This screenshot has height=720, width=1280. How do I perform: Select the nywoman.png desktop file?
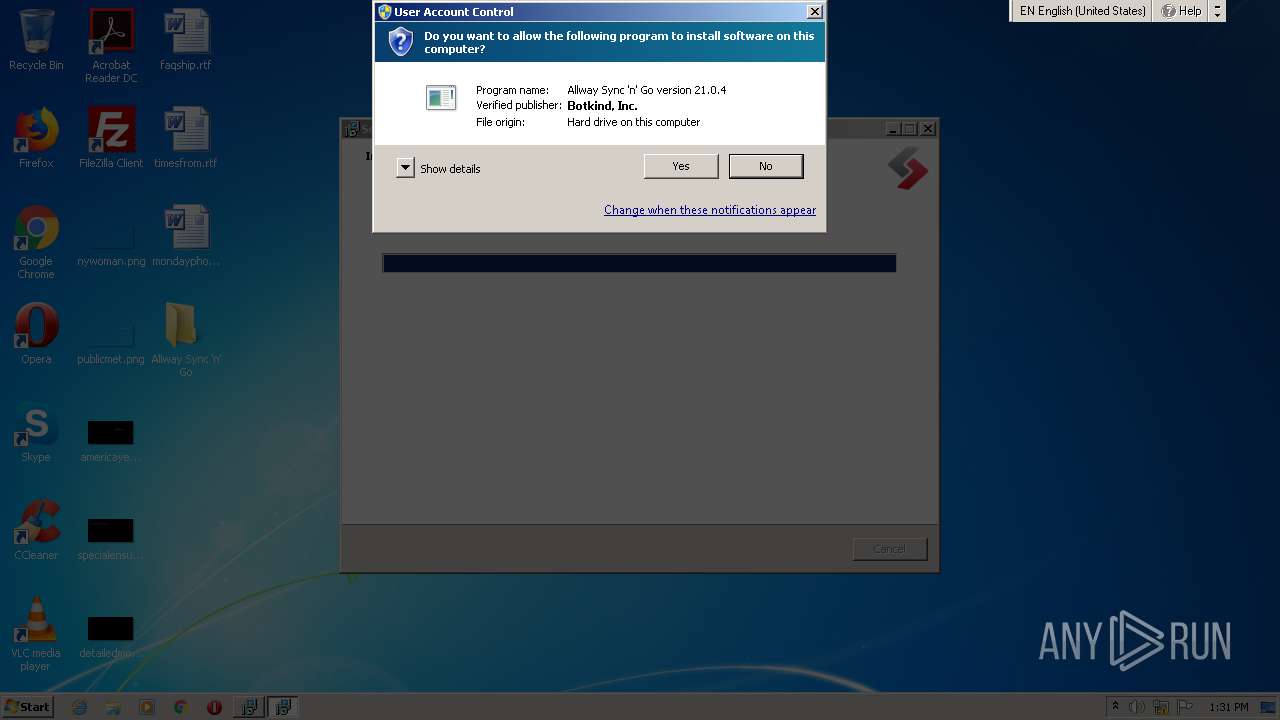click(x=111, y=243)
